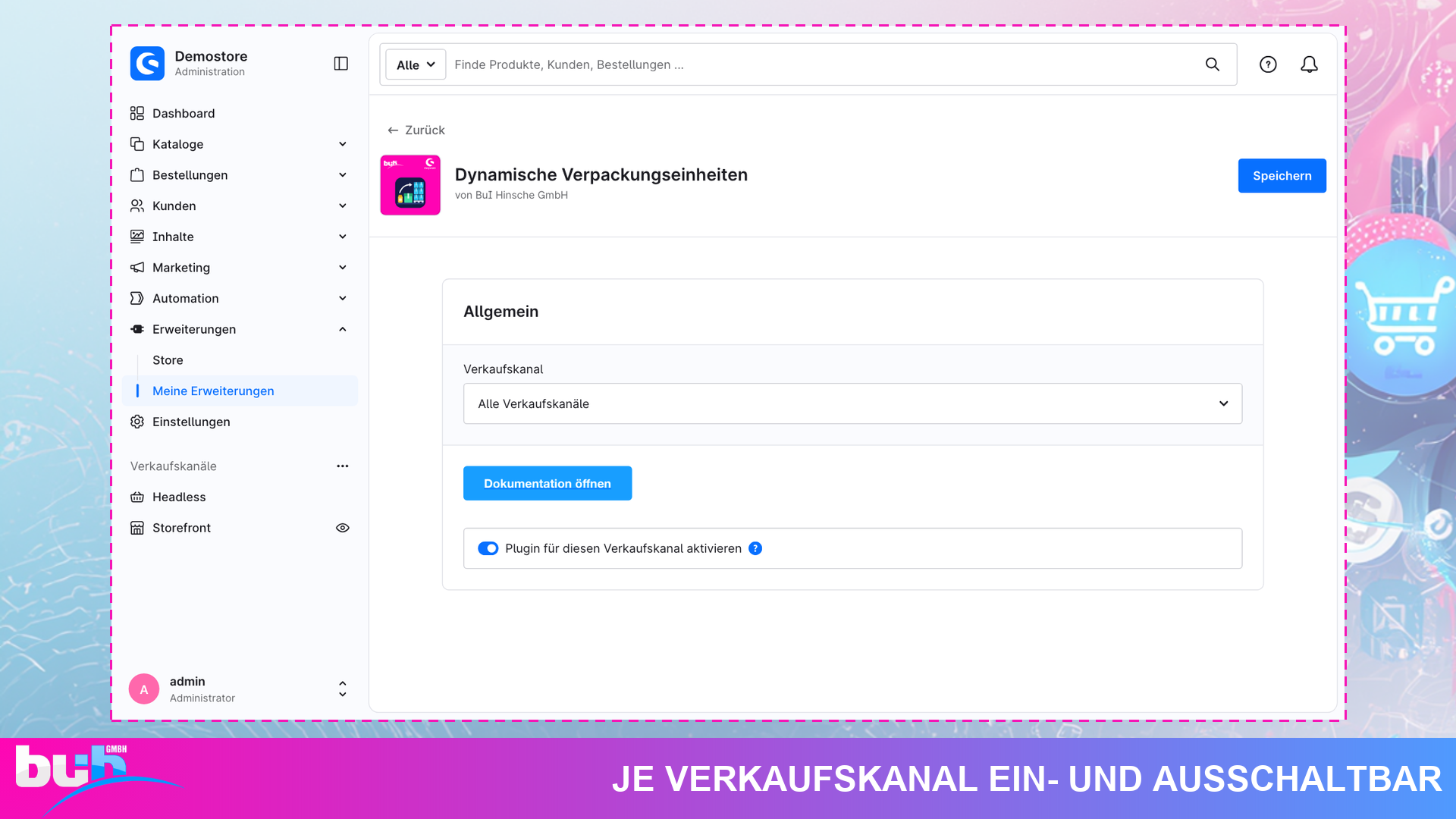Click the Kunden people icon
The image size is (1456, 819).
pyautogui.click(x=137, y=206)
